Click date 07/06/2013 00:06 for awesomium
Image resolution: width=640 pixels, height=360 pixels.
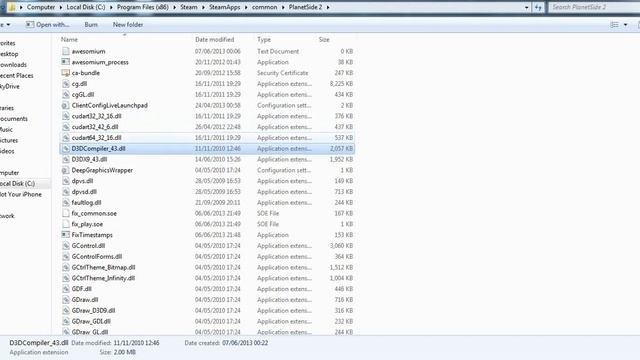coord(218,51)
